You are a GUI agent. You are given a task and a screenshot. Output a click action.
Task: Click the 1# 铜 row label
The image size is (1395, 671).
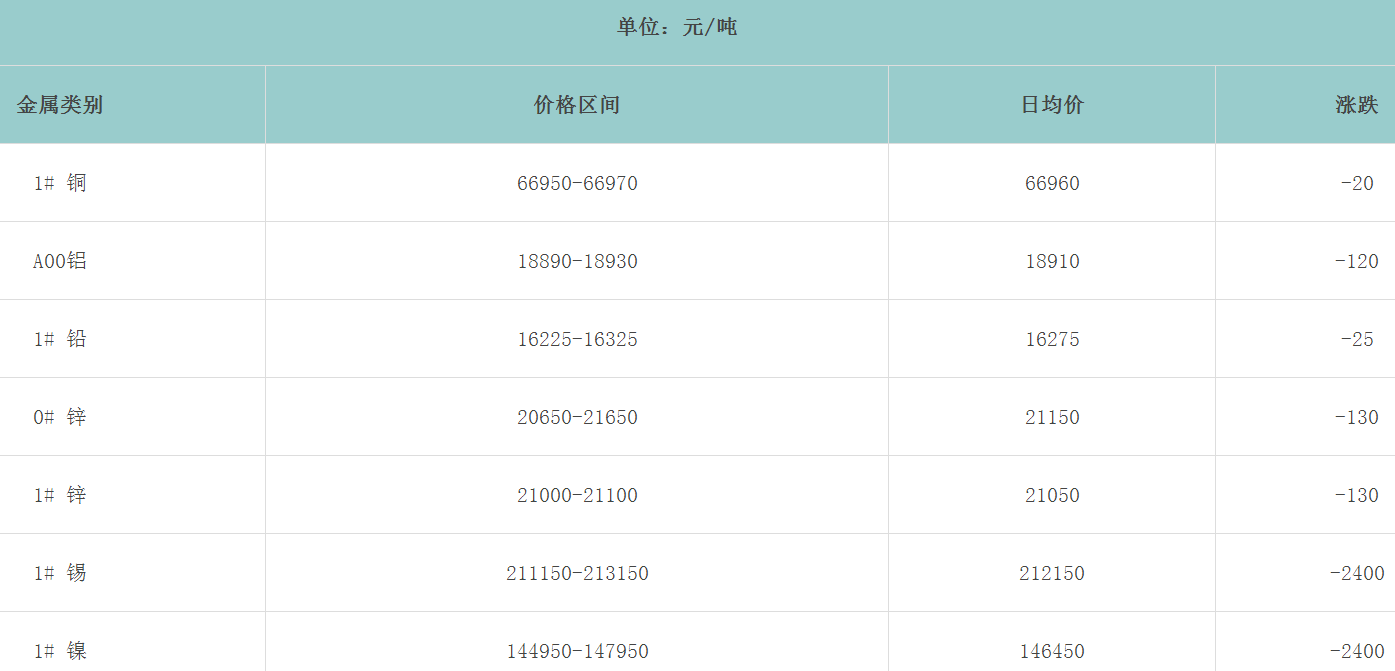coord(60,183)
